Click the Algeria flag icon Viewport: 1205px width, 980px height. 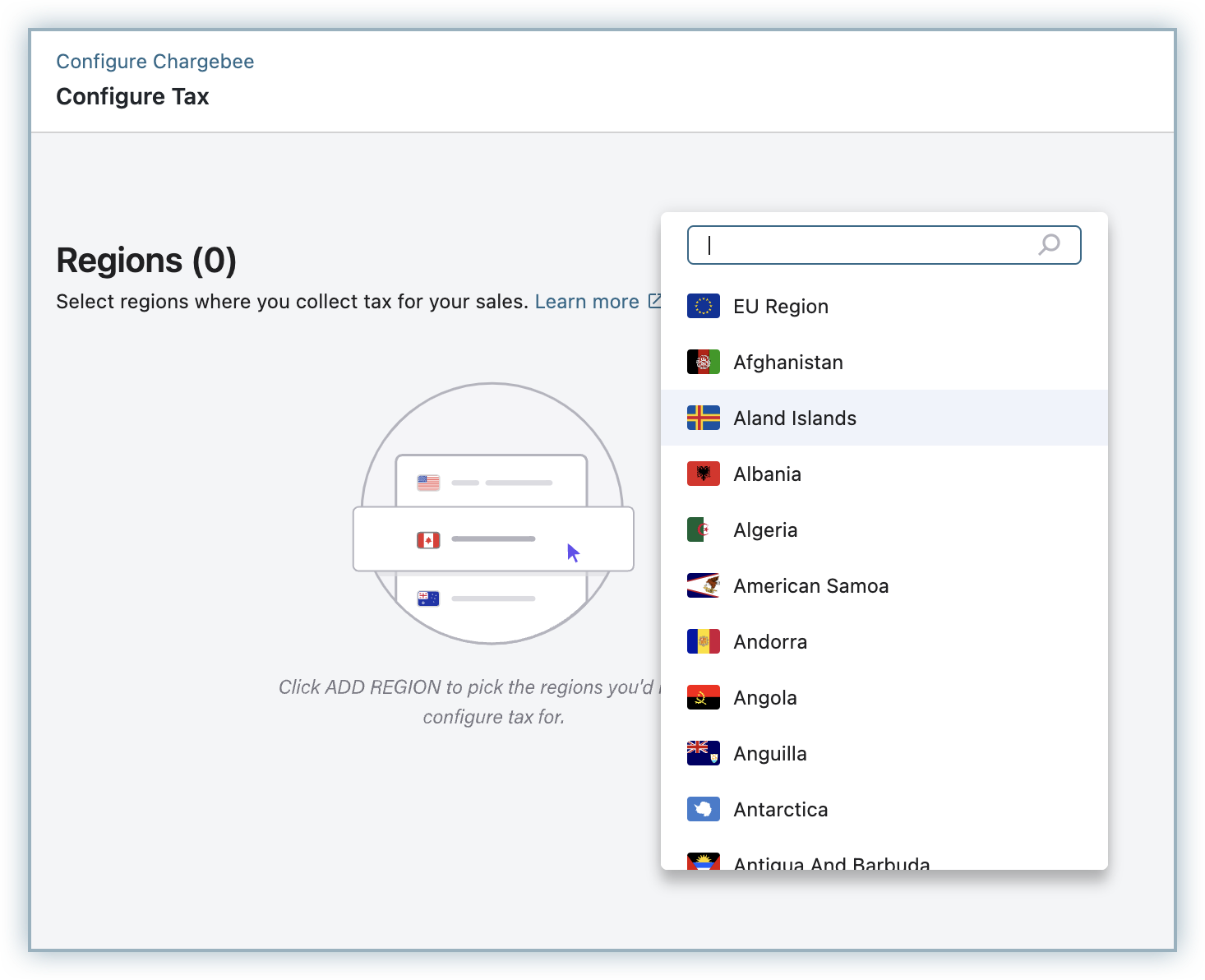703,530
